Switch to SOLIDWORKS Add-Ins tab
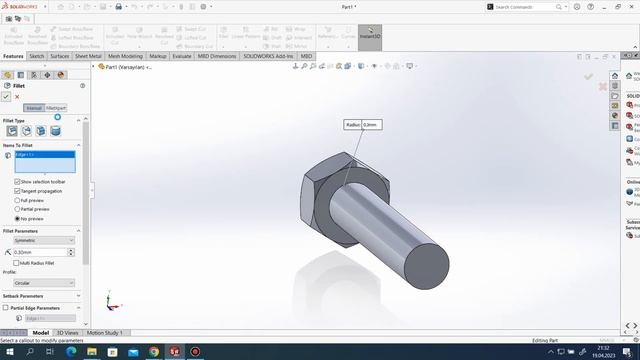 [268, 56]
